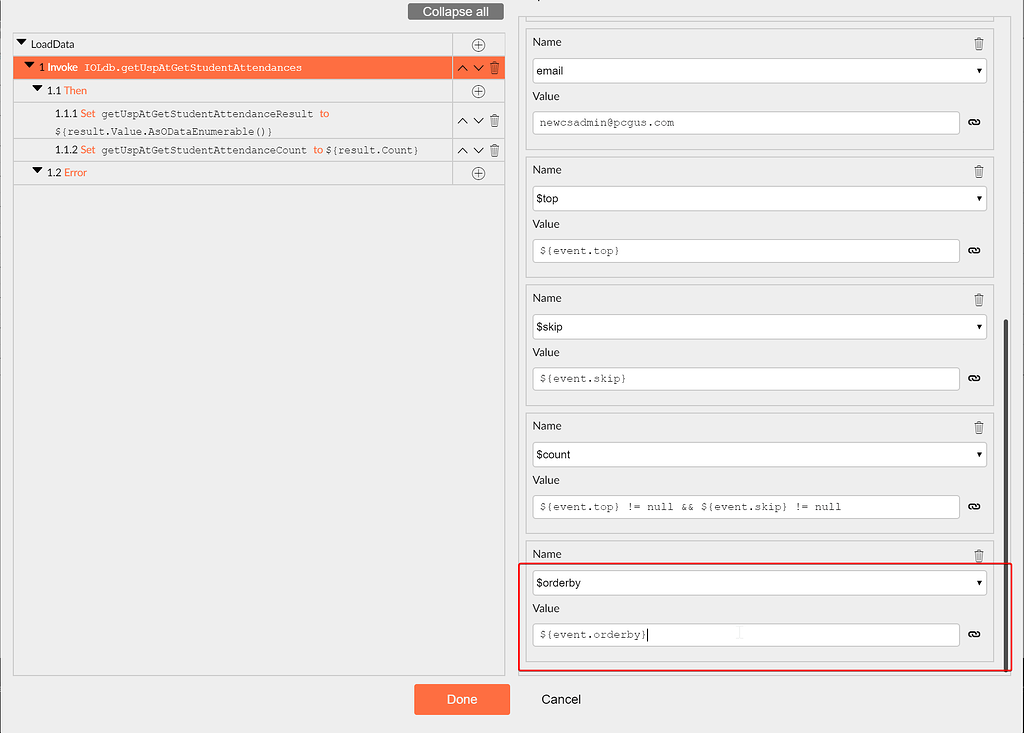Expand the 1.2 Error branch

tap(37, 172)
